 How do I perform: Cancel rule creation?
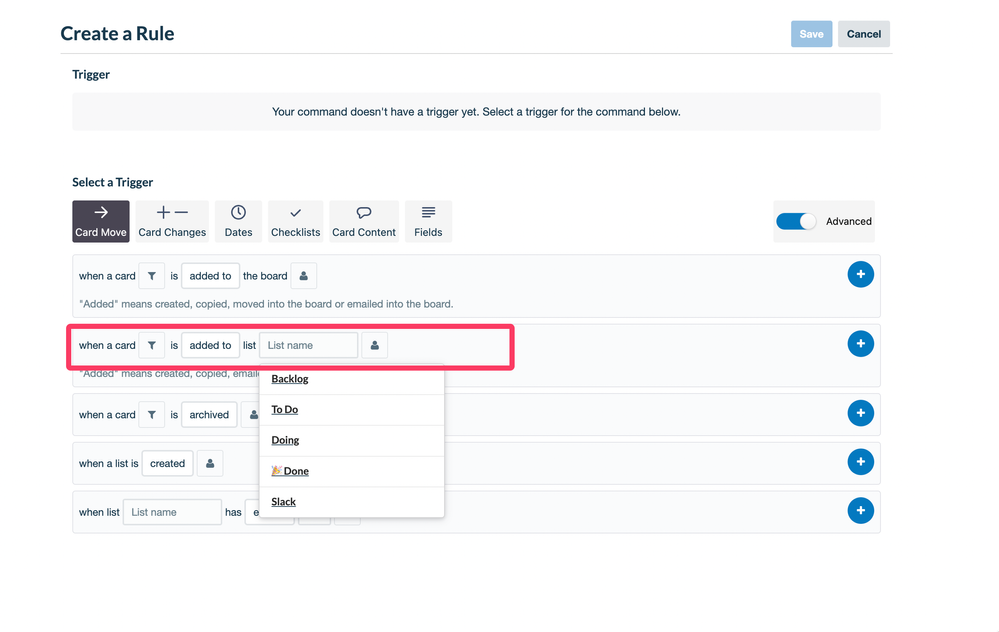tap(863, 34)
